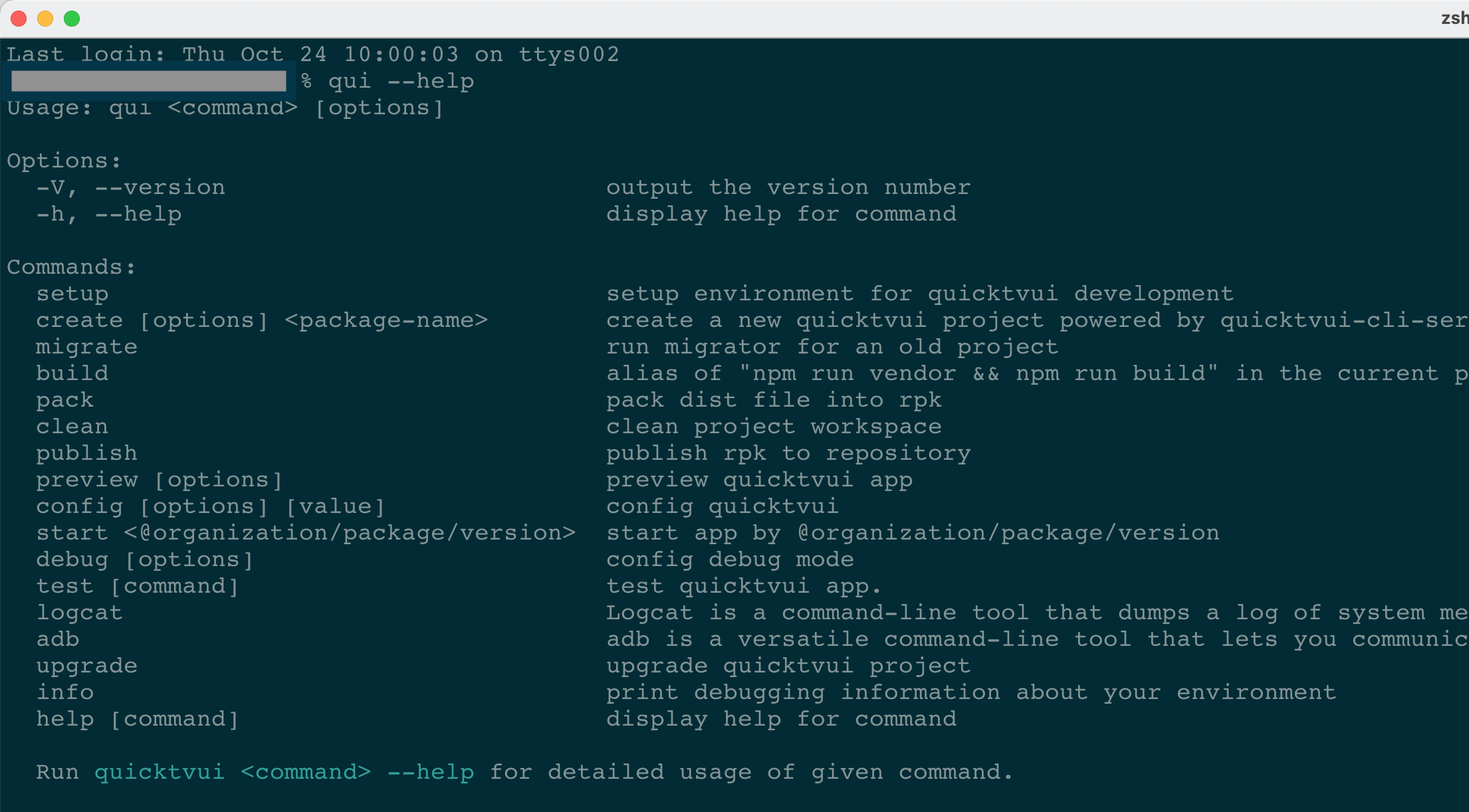This screenshot has height=812, width=1469.
Task: Click the 'upgrade' command name
Action: [x=86, y=666]
